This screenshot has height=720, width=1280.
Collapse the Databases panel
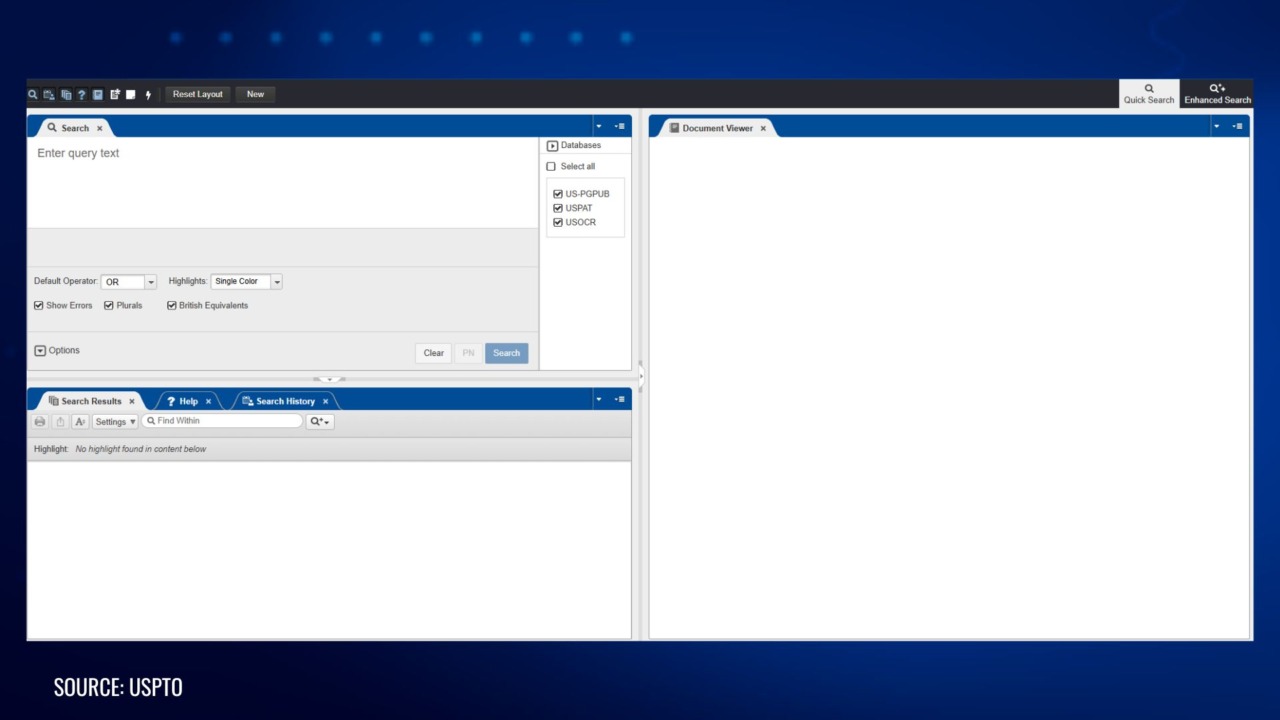click(x=552, y=146)
